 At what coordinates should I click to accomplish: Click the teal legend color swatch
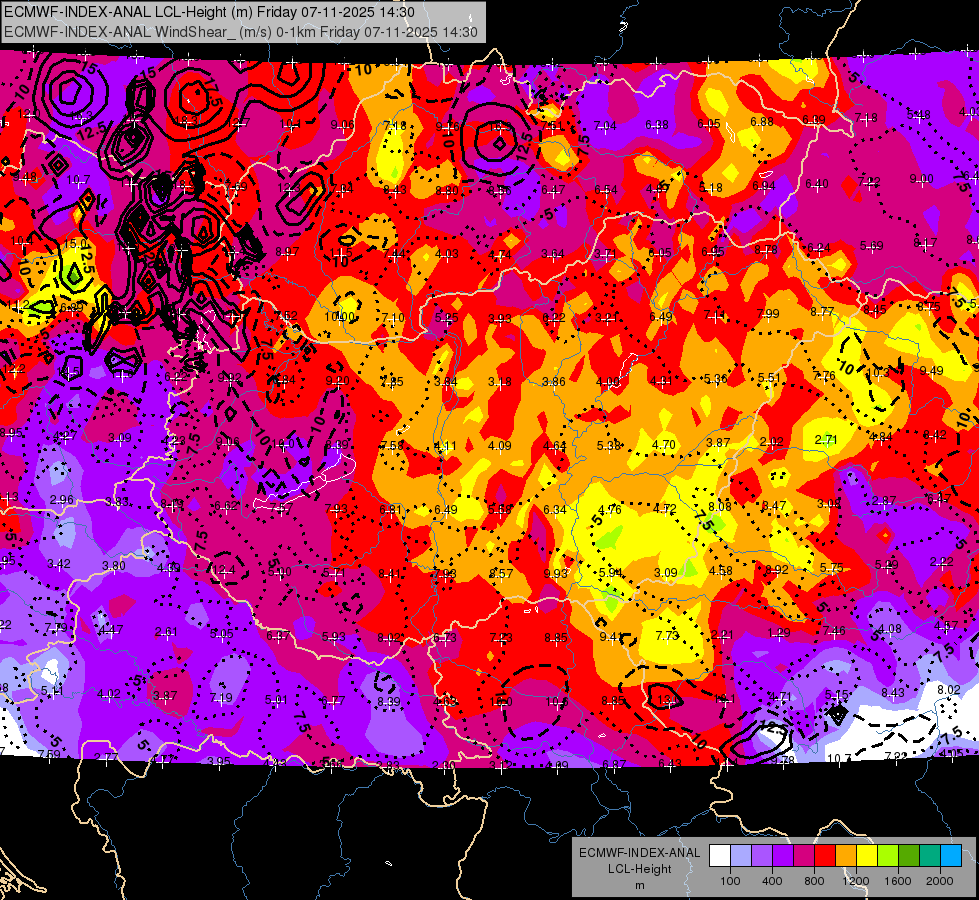coord(930,855)
